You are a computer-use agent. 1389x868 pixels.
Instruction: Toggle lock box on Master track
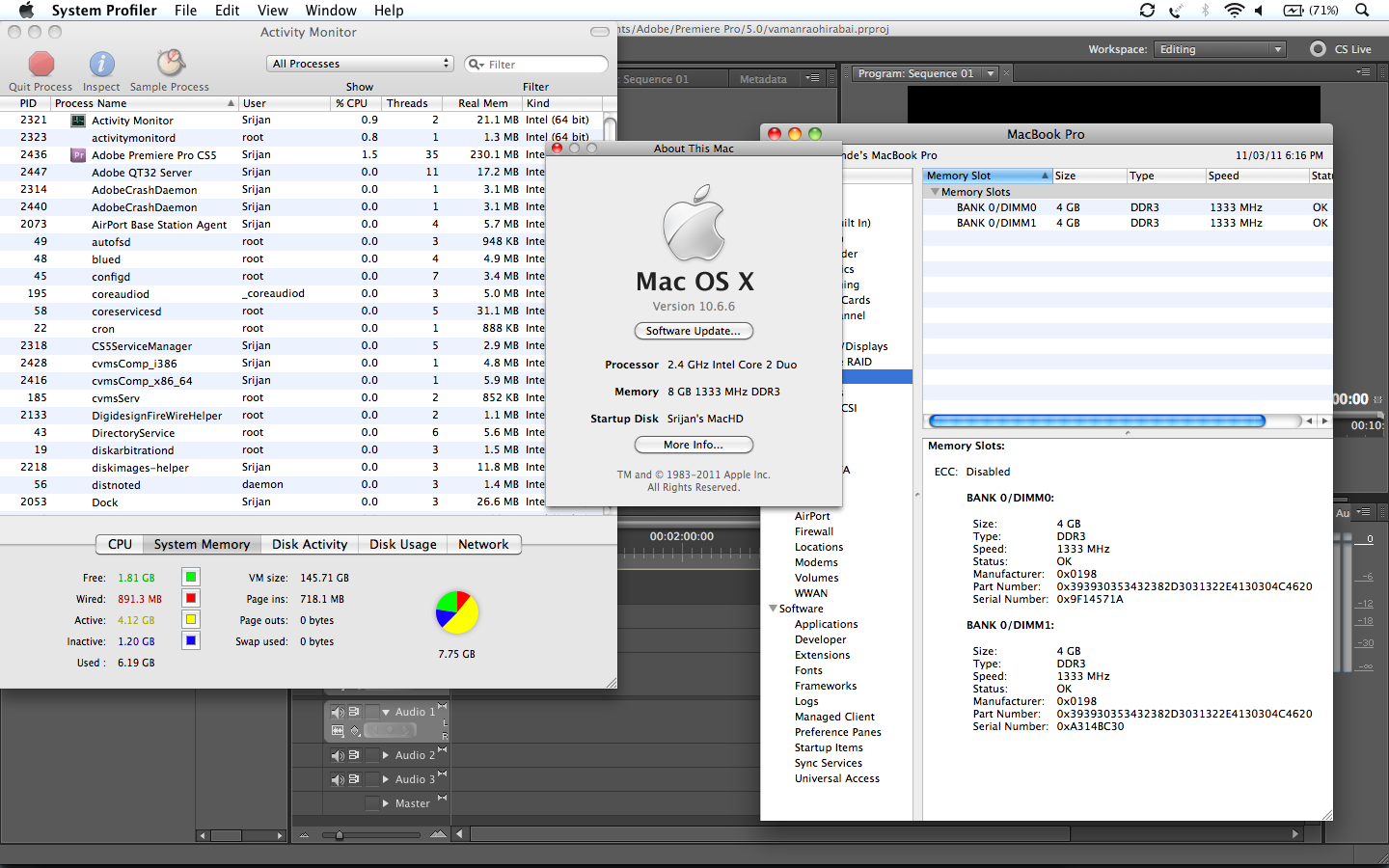372,803
